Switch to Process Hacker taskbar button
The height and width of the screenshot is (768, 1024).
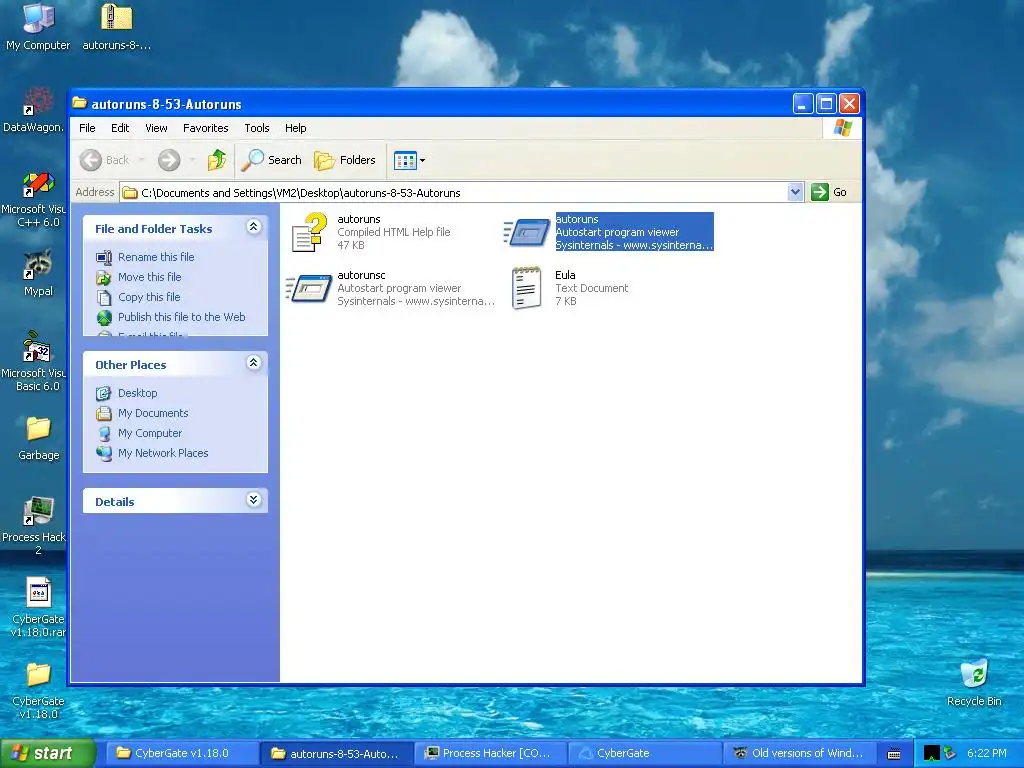[490, 753]
